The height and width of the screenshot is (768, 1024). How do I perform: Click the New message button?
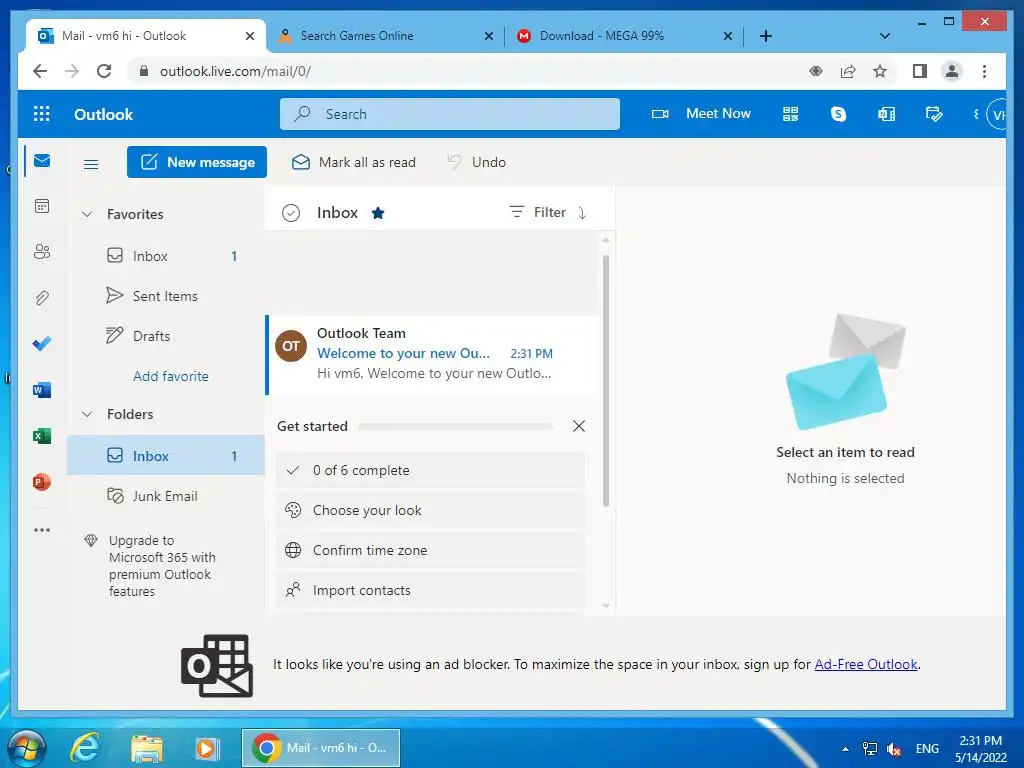click(197, 162)
